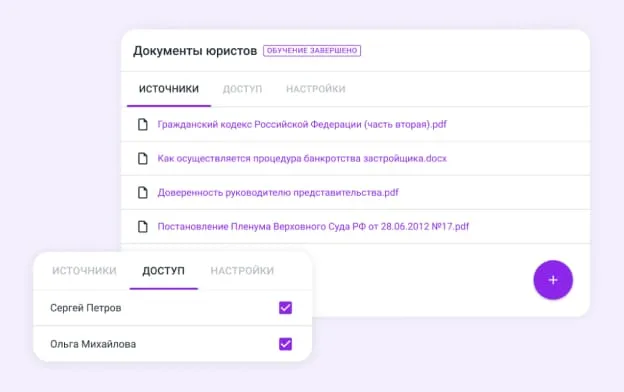The width and height of the screenshot is (624, 392).
Task: Open НАСТРОЙКИ tab in main card
Action: [x=316, y=89]
